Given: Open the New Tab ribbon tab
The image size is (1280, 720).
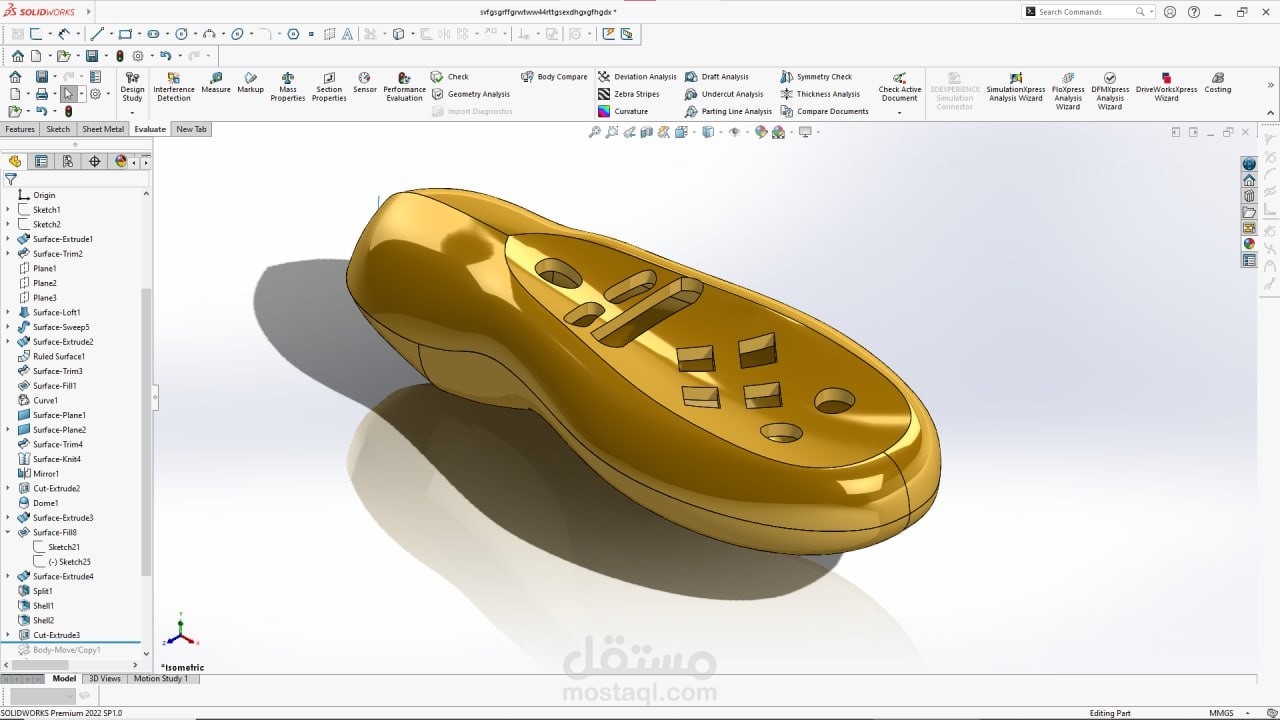Looking at the screenshot, I should 191,129.
